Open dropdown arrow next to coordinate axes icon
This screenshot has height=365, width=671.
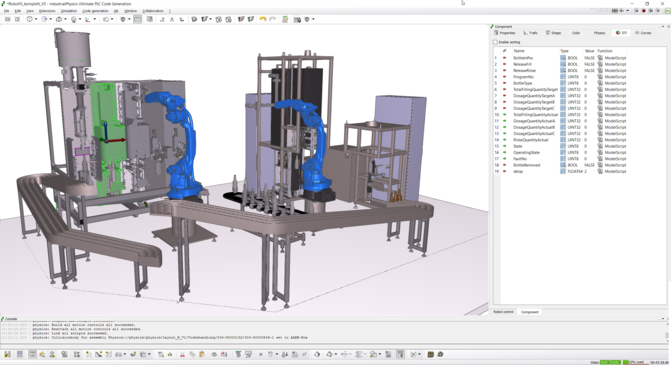coord(95,19)
